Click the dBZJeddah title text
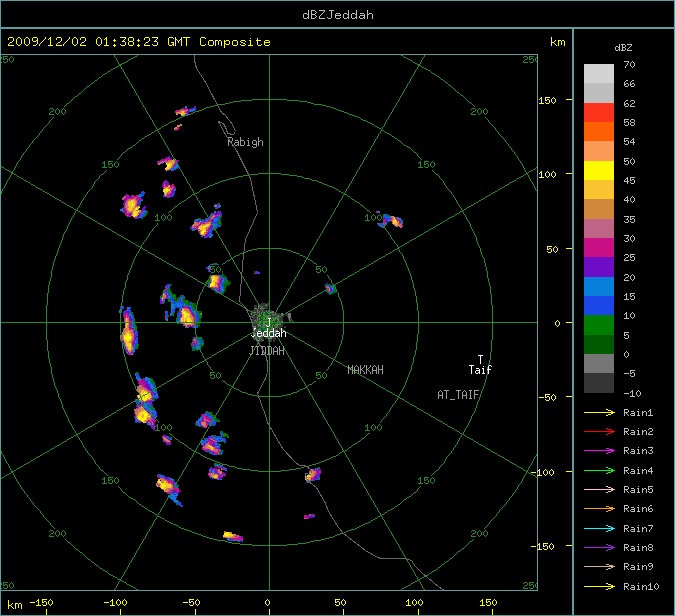 [338, 15]
